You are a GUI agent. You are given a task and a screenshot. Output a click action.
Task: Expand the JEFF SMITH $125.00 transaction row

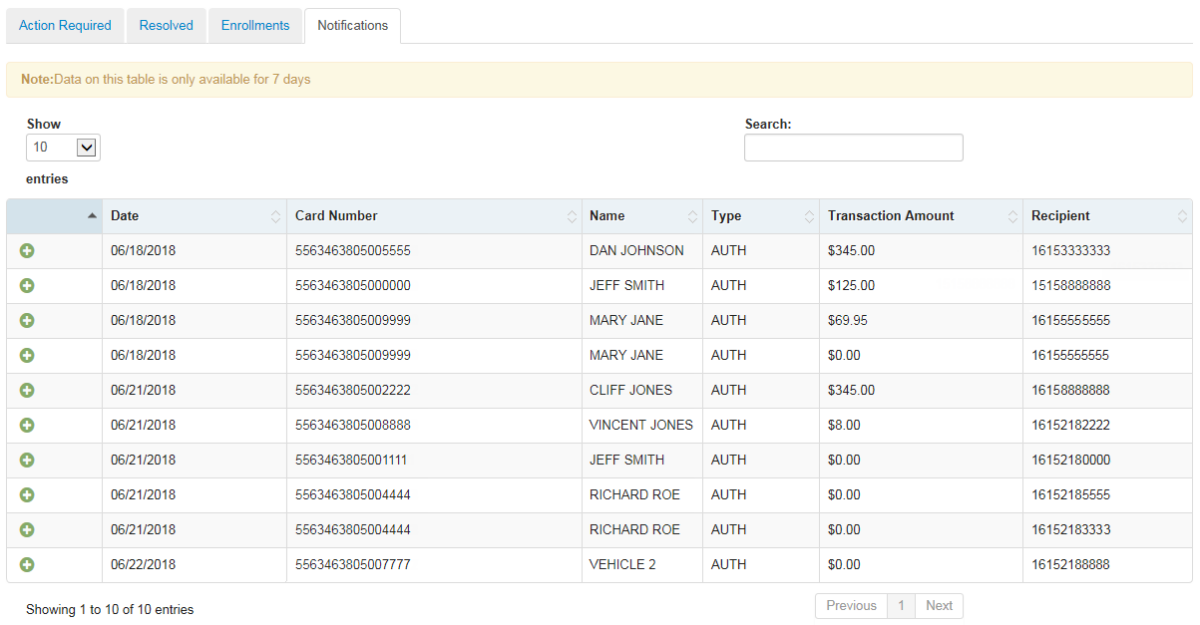coord(27,286)
